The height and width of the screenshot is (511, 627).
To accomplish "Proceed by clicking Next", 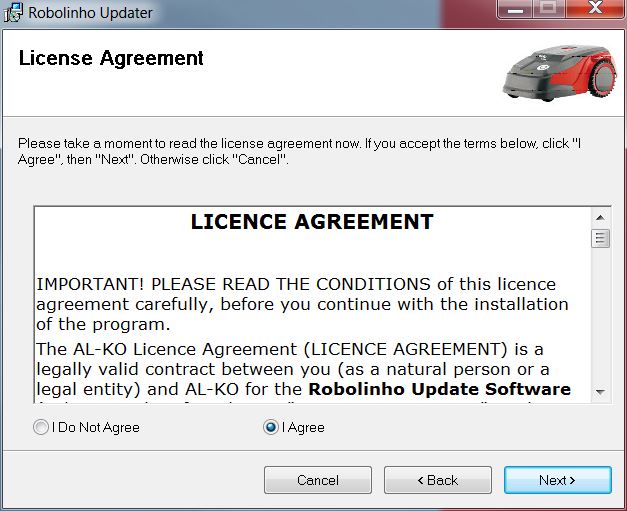I will pos(557,480).
